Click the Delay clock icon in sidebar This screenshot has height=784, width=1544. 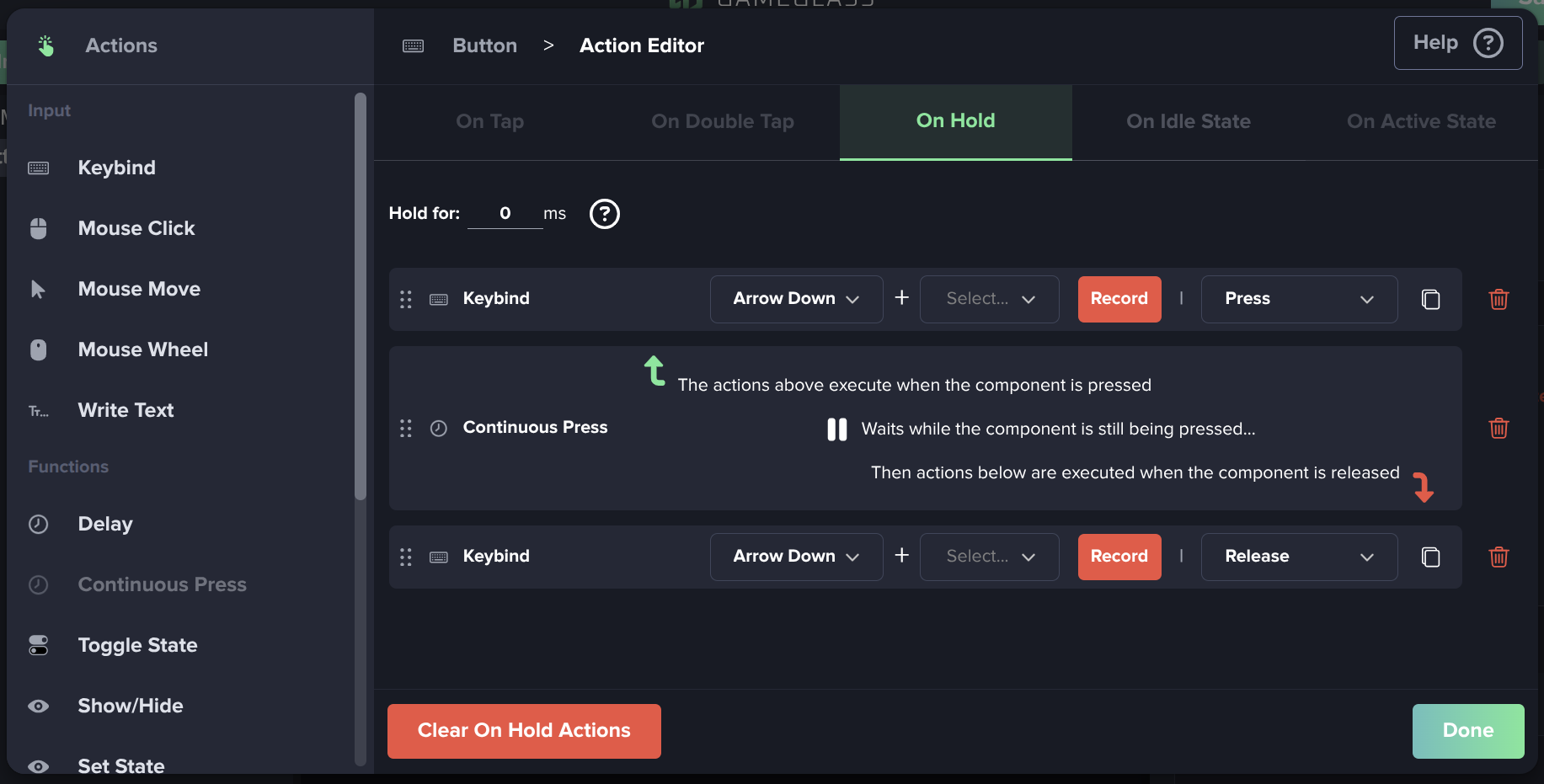pos(38,524)
